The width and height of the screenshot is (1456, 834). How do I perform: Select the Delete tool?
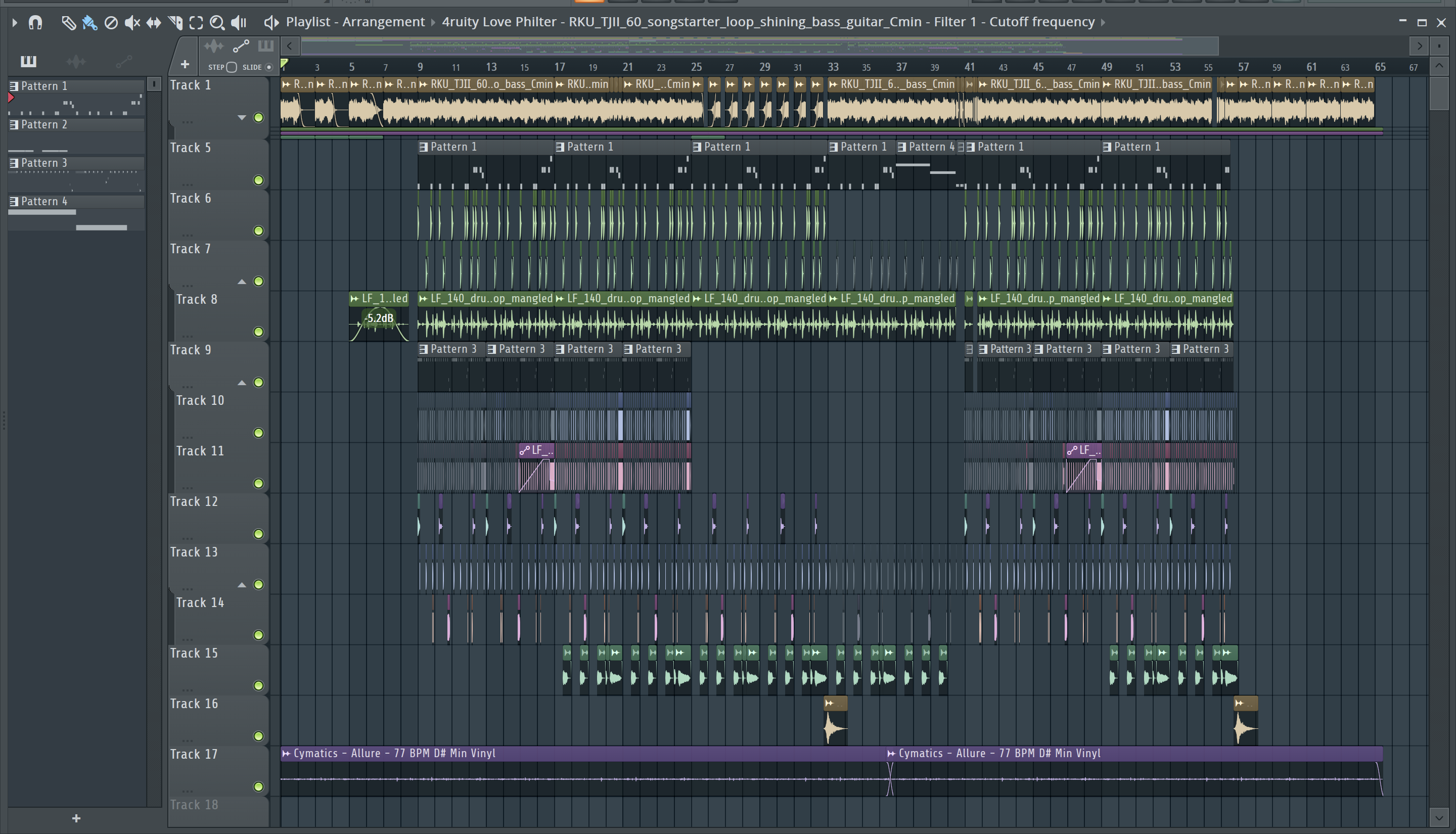[x=111, y=22]
